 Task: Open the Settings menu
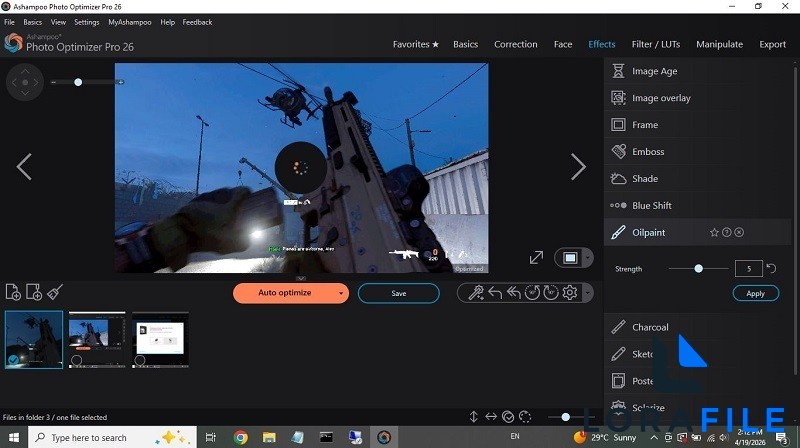click(87, 22)
